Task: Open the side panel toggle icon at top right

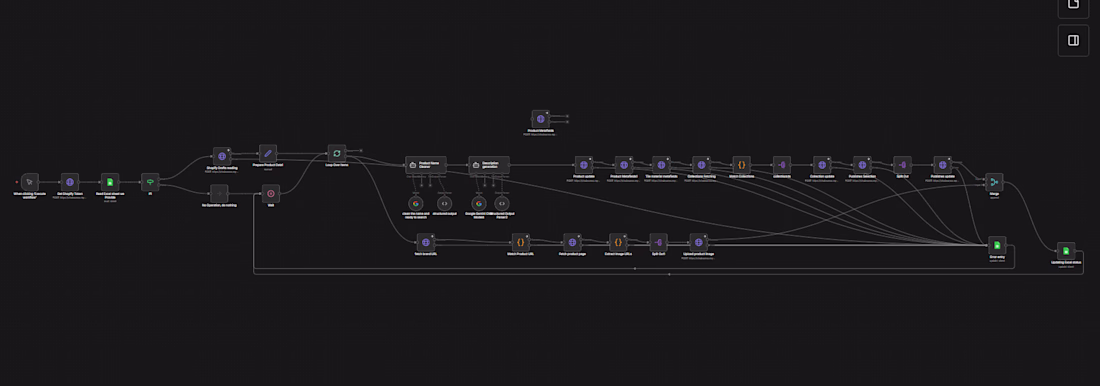Action: point(1073,41)
